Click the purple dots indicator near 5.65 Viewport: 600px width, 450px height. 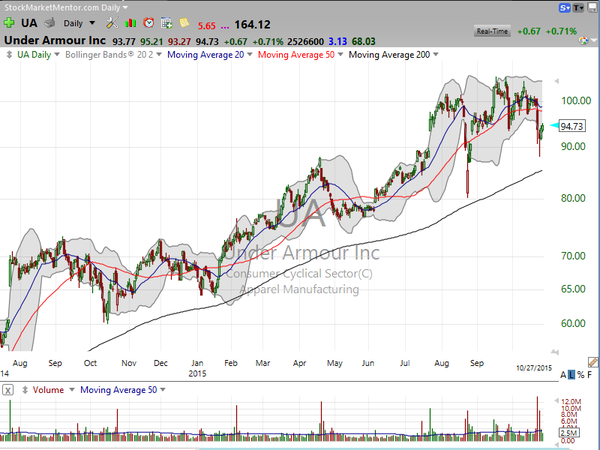[x=225, y=26]
